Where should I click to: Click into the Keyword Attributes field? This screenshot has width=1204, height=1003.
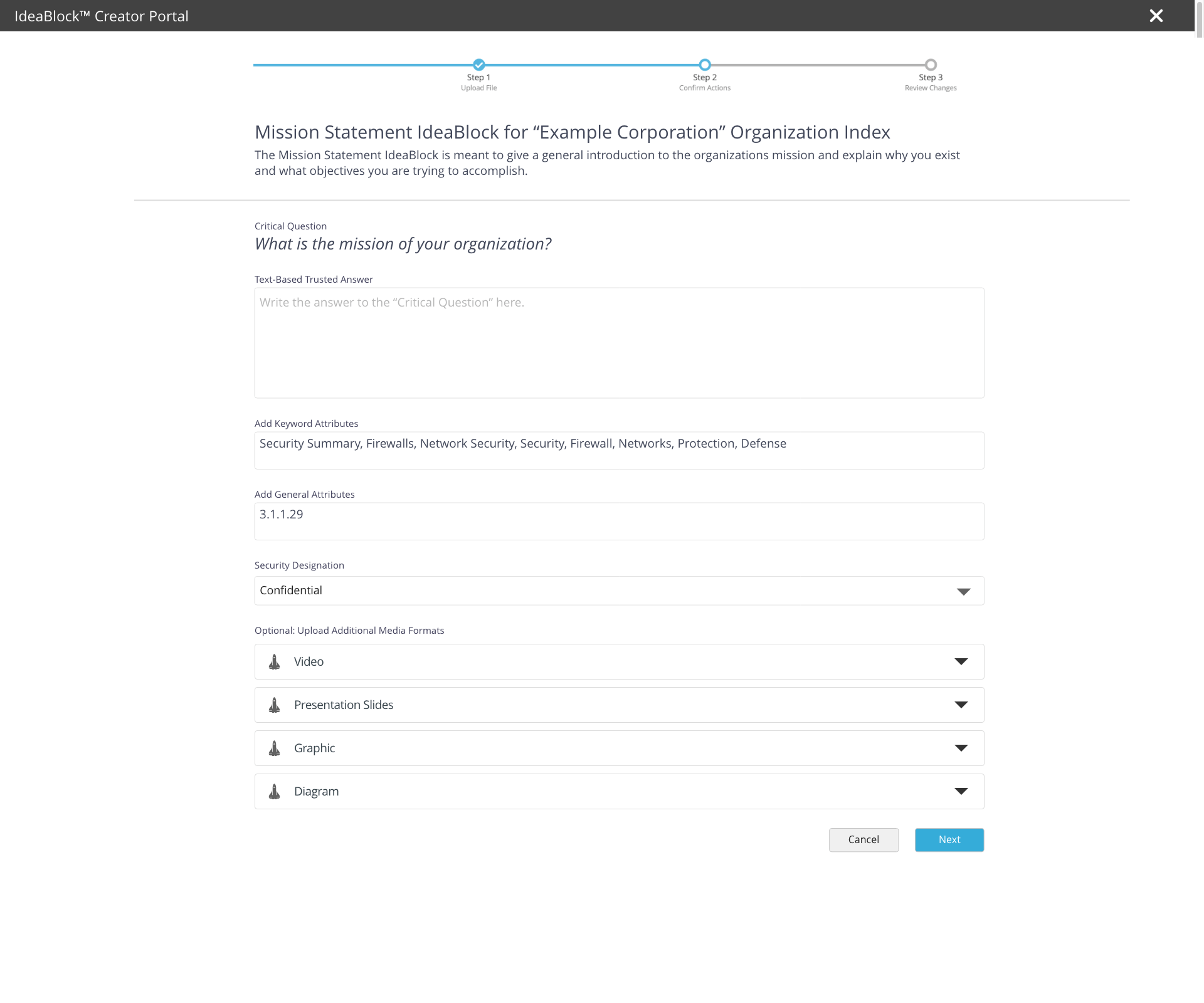point(619,450)
